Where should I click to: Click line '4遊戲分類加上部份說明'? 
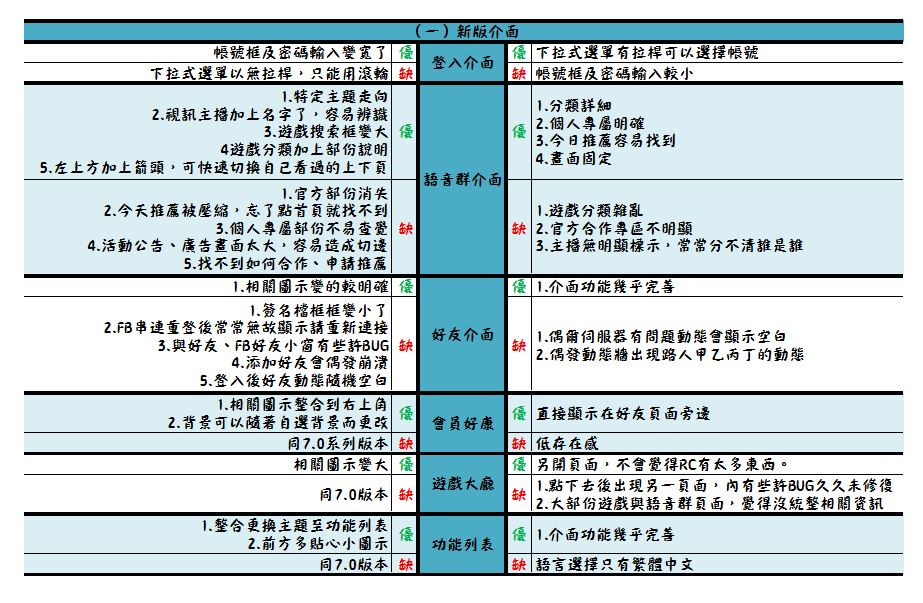(304, 150)
